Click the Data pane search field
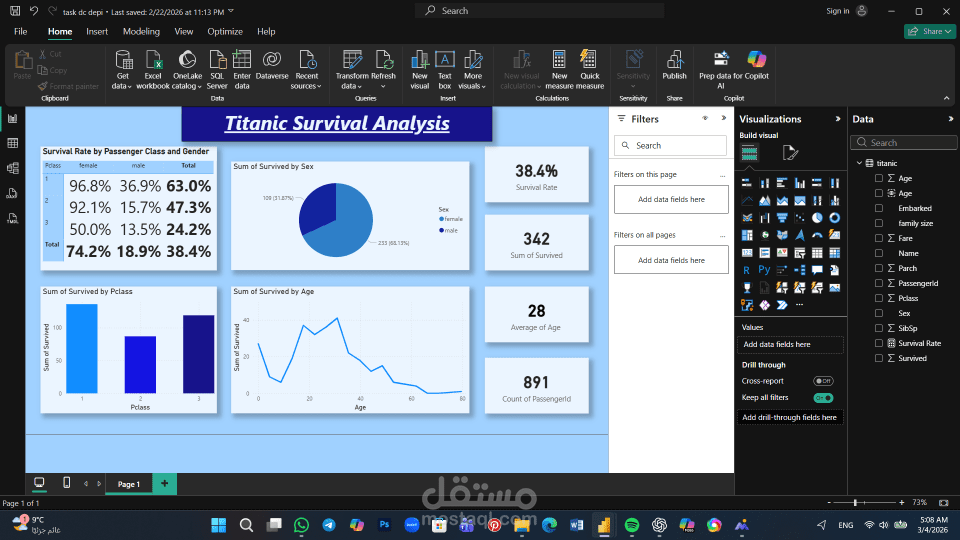The height and width of the screenshot is (540, 960). pyautogui.click(x=904, y=143)
